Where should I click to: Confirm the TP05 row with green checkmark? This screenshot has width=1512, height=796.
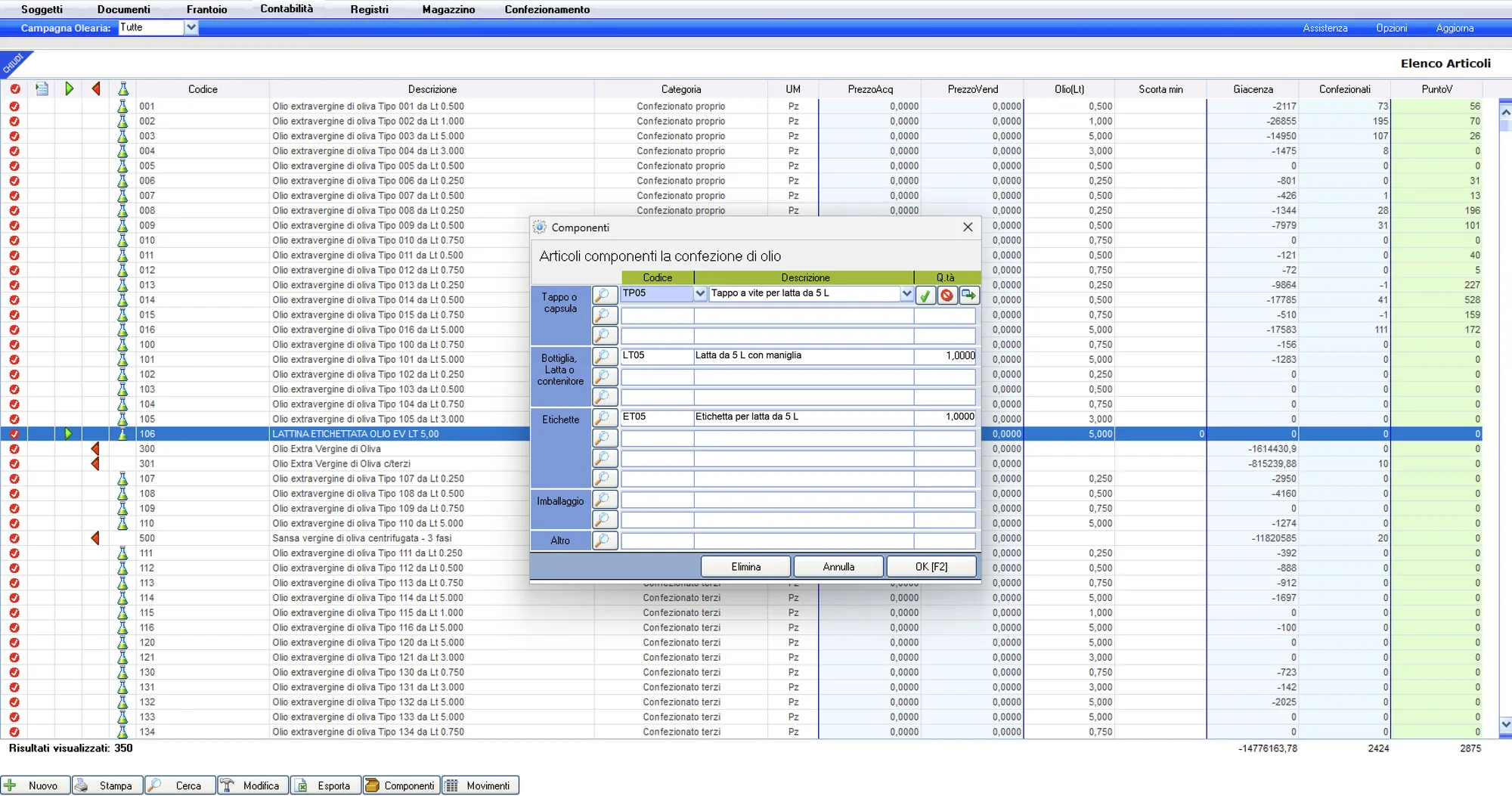point(925,295)
